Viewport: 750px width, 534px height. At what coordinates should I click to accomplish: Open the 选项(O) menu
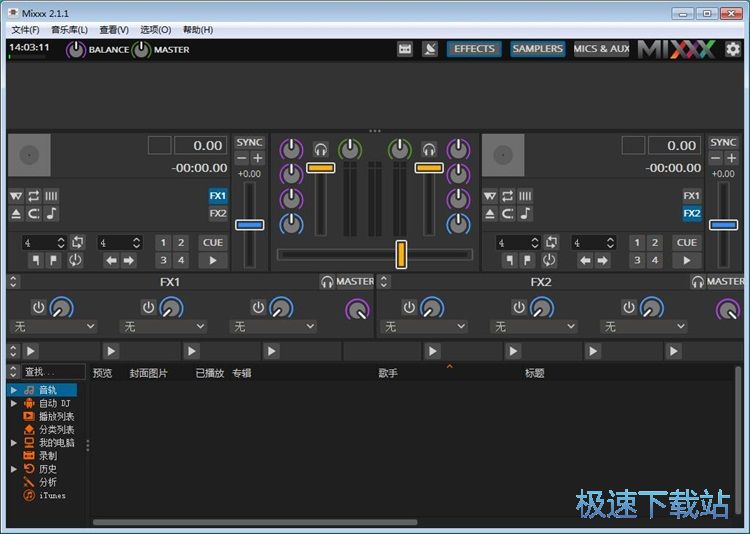[x=155, y=30]
